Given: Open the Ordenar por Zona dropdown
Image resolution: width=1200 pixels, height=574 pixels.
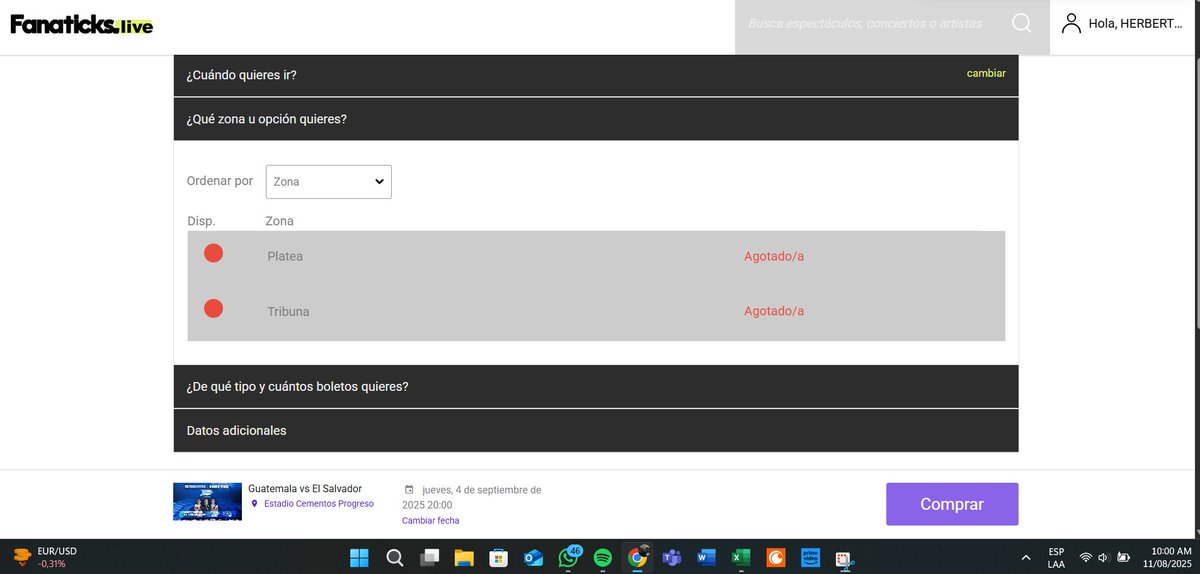Looking at the screenshot, I should (328, 181).
